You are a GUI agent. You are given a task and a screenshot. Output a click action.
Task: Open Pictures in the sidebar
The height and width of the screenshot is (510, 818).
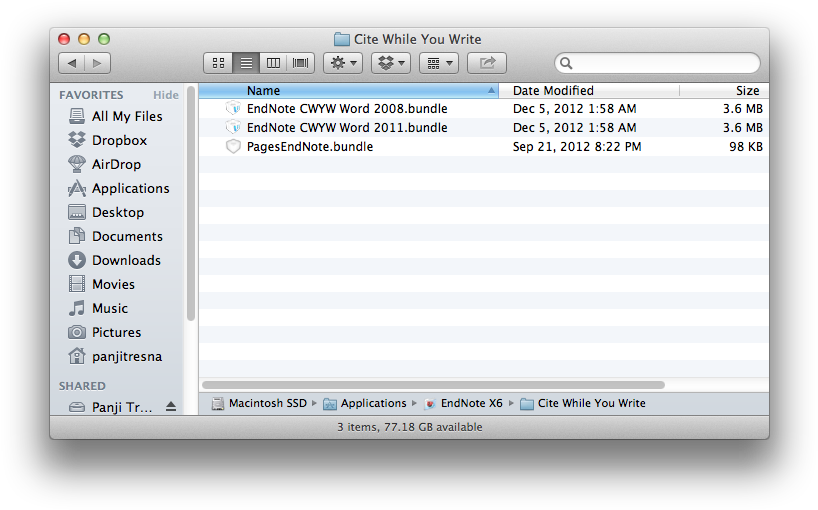tap(117, 332)
